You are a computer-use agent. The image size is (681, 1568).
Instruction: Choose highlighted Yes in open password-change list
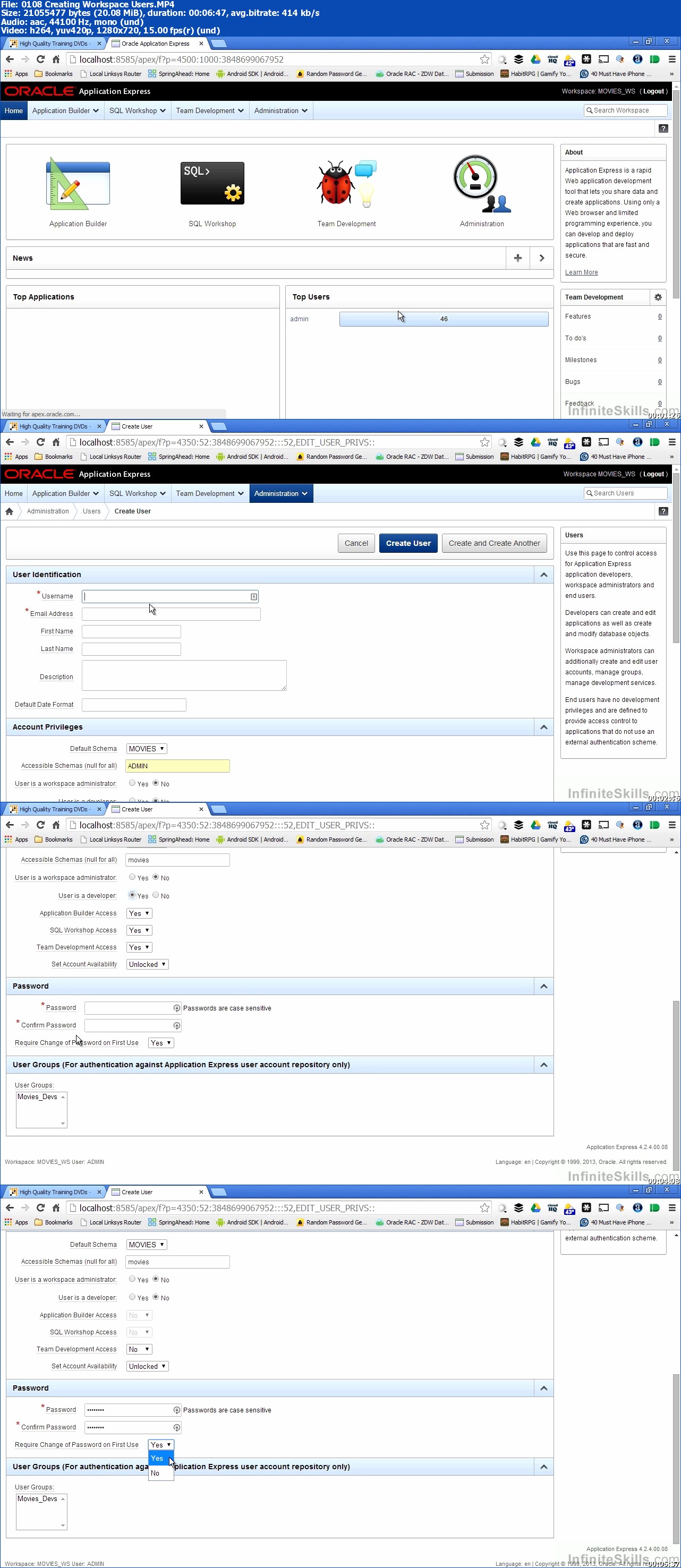pos(161,1459)
